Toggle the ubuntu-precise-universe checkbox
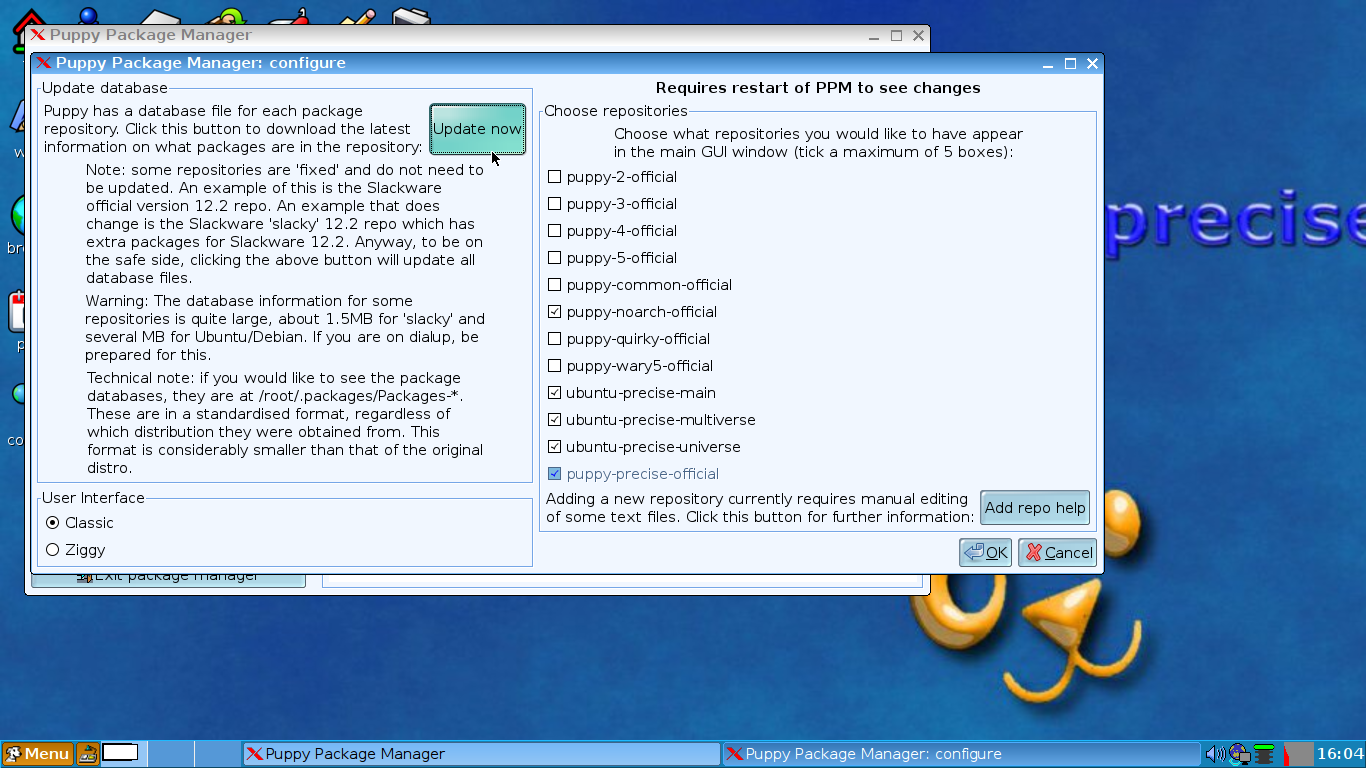This screenshot has height=768, width=1366. click(555, 447)
